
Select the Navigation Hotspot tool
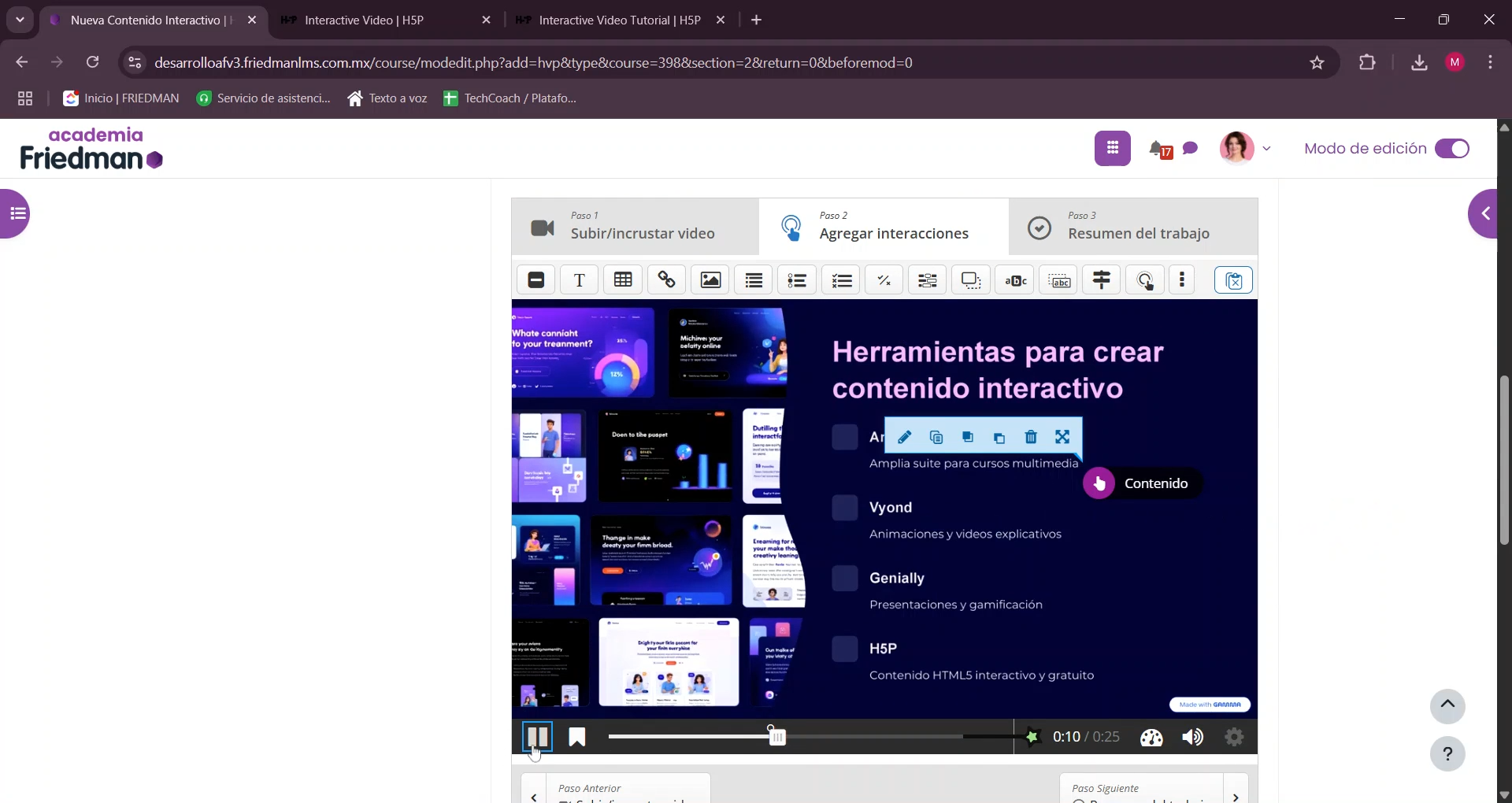1145,280
